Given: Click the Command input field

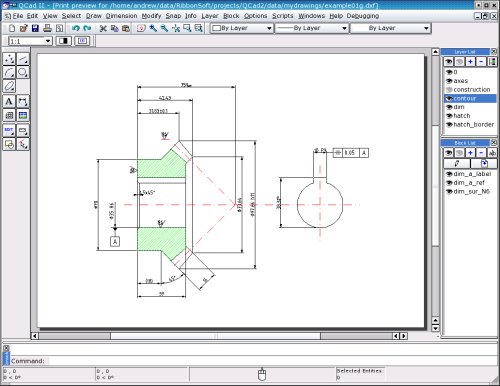Looking at the screenshot, I should (273, 361).
